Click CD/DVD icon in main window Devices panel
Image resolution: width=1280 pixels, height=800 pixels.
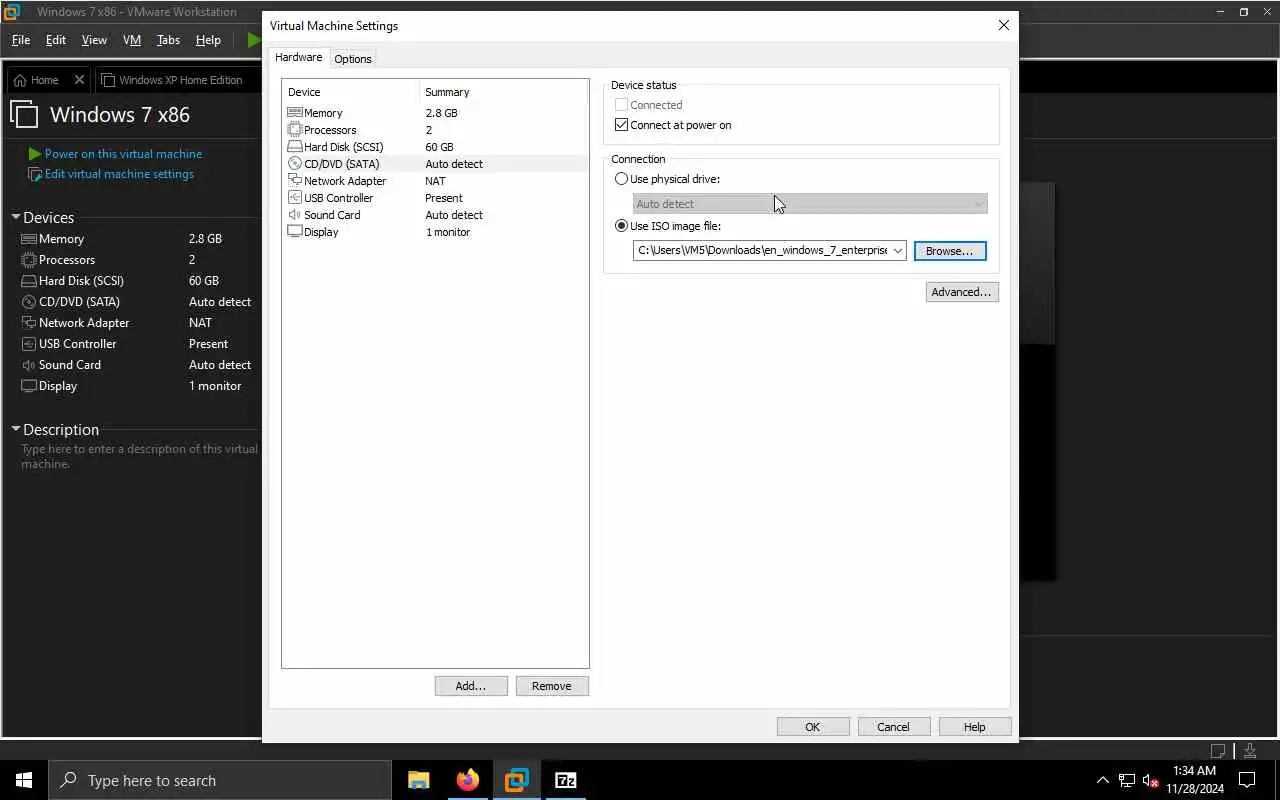tap(29, 302)
